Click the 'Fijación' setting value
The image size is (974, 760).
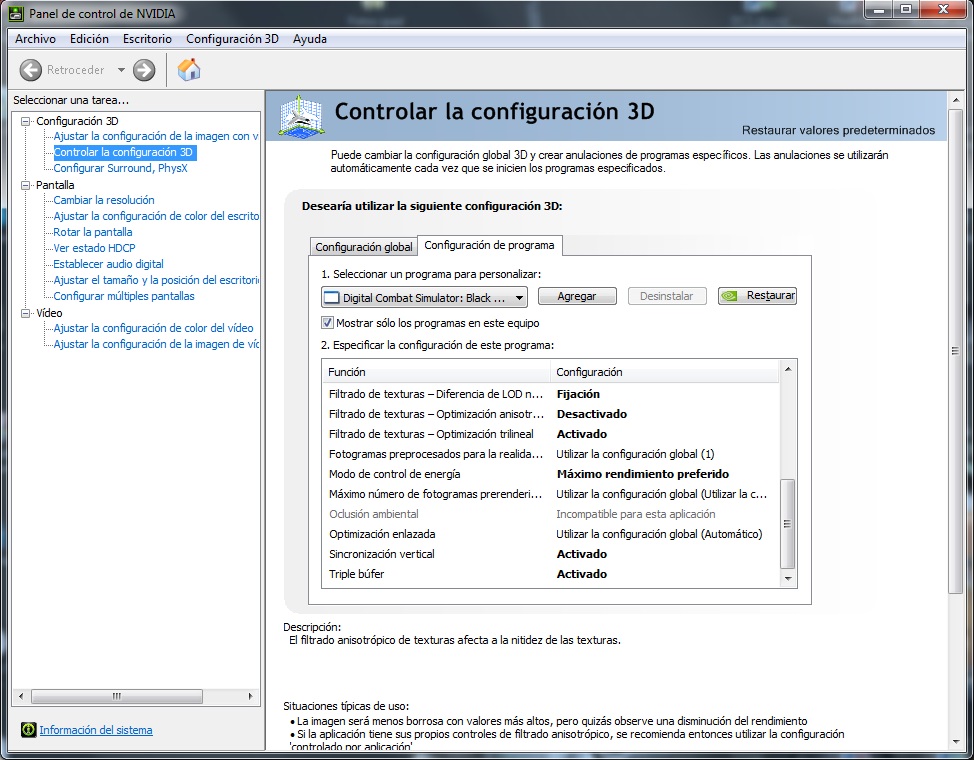[578, 394]
